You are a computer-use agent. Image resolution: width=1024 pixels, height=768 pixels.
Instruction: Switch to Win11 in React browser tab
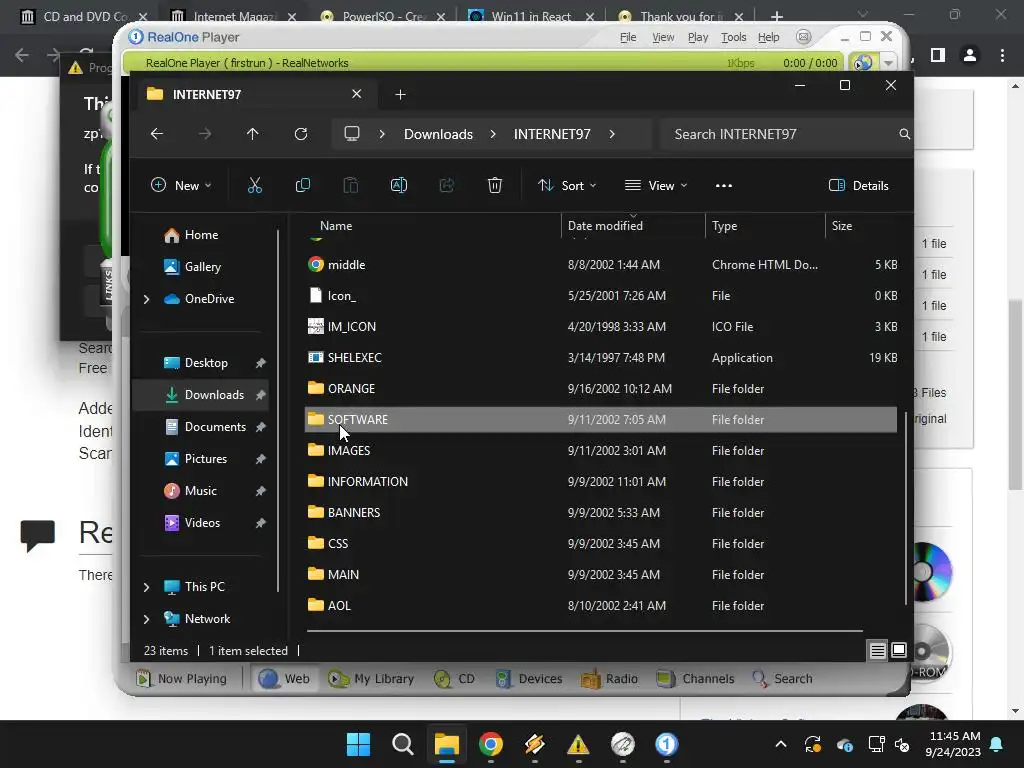530,16
